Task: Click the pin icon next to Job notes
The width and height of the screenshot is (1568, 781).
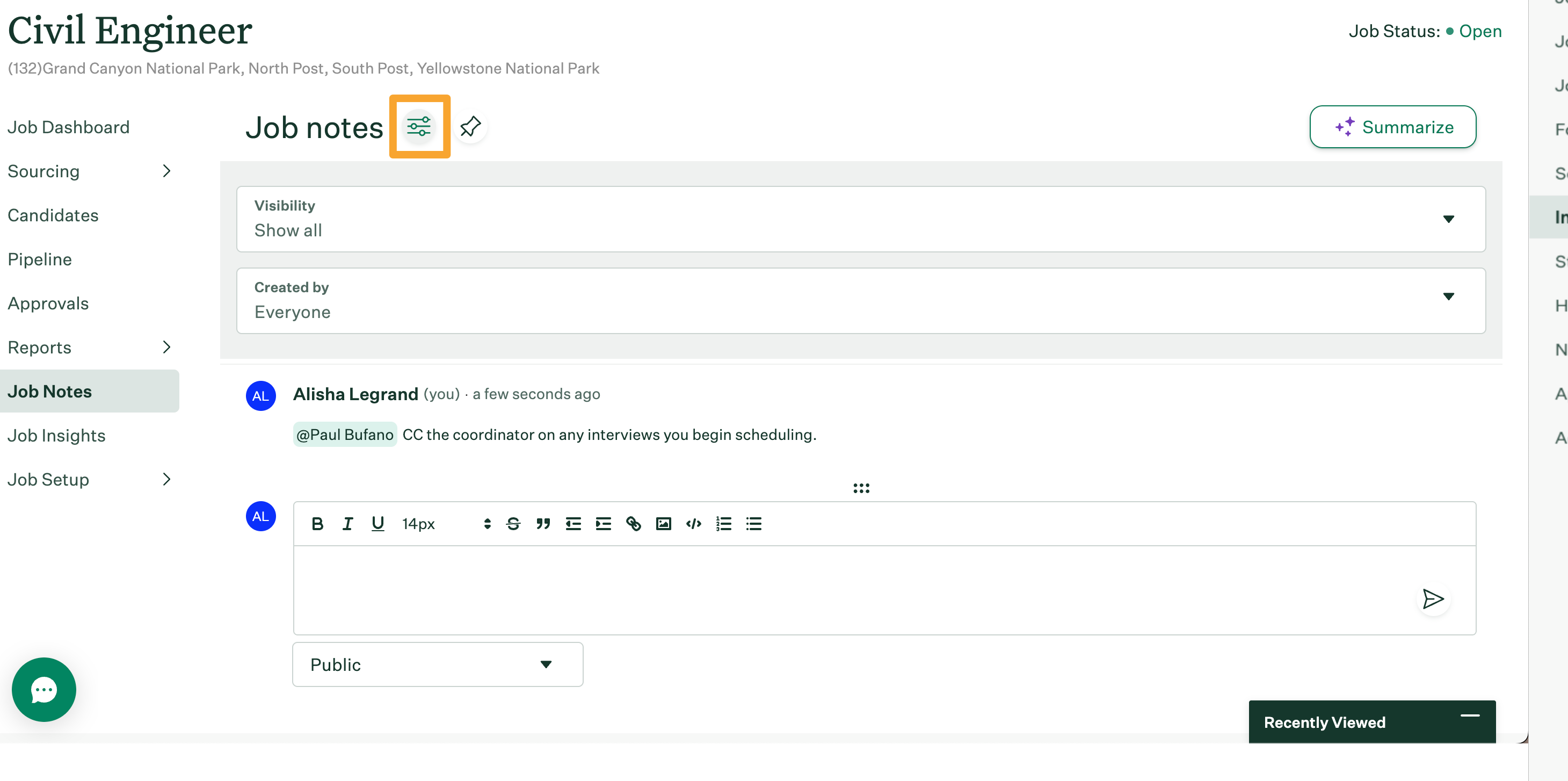Action: [470, 127]
